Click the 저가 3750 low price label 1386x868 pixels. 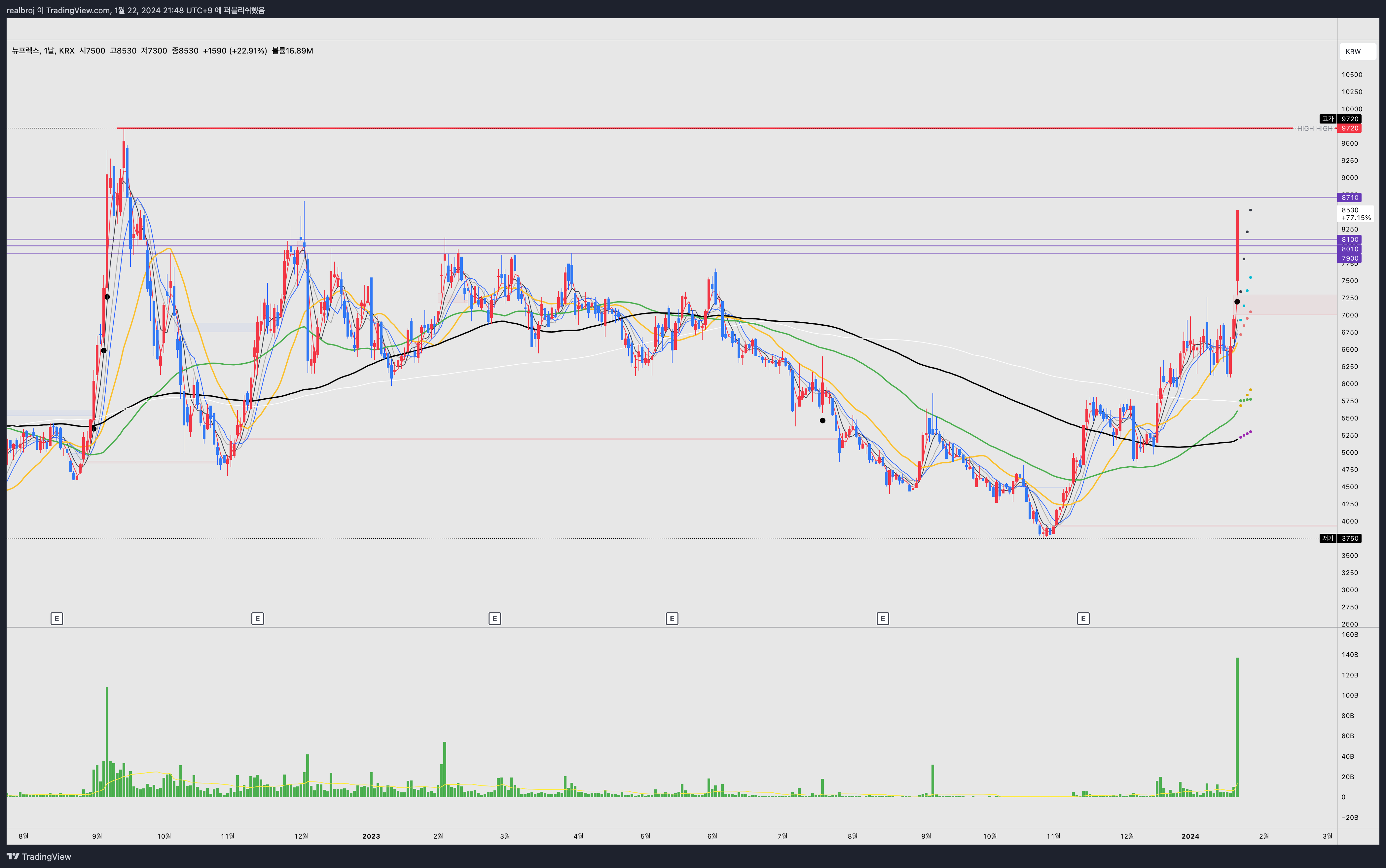point(1340,538)
